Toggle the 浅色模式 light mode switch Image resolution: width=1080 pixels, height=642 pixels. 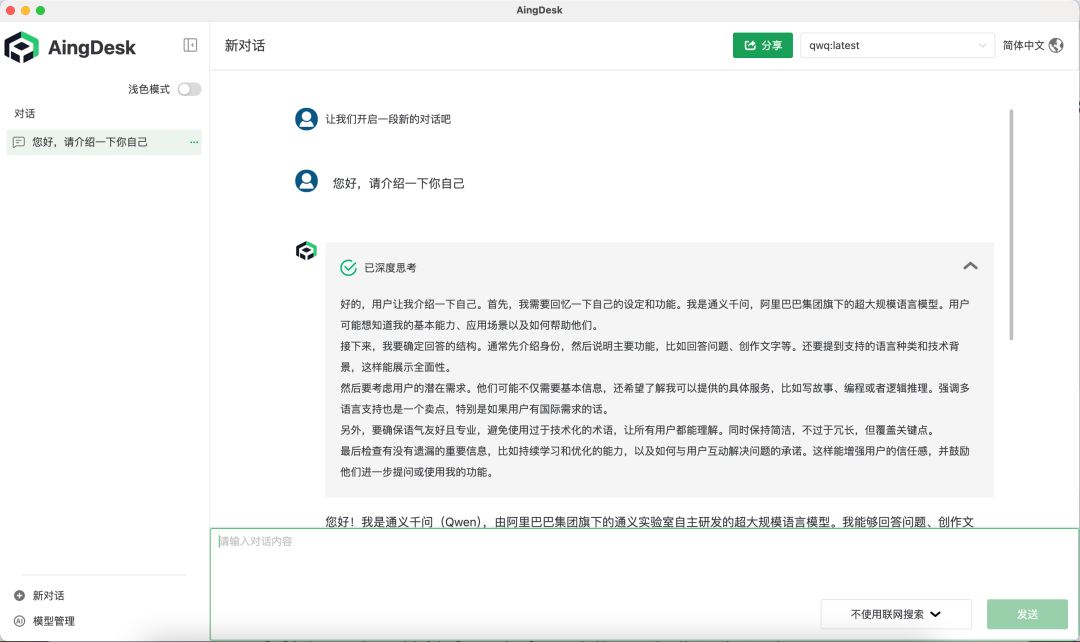[x=189, y=90]
